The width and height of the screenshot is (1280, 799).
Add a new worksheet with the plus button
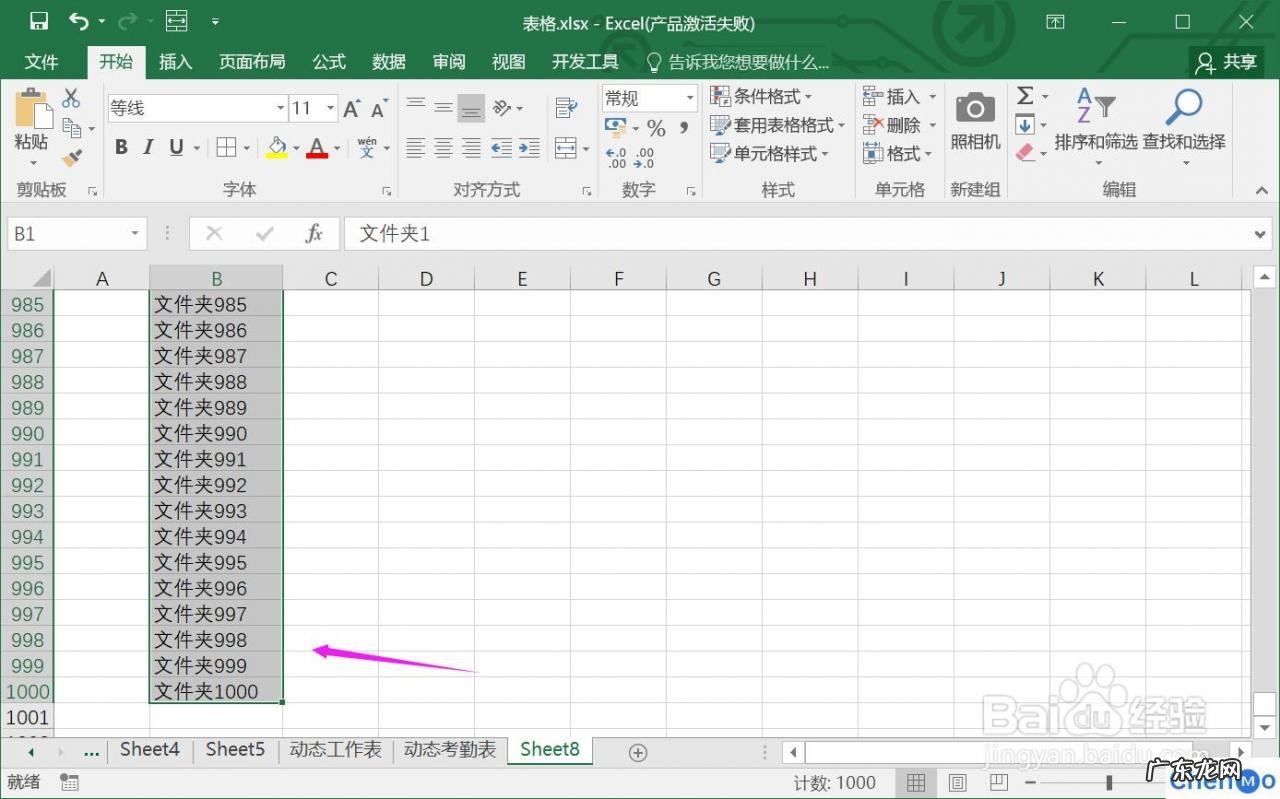[x=637, y=751]
